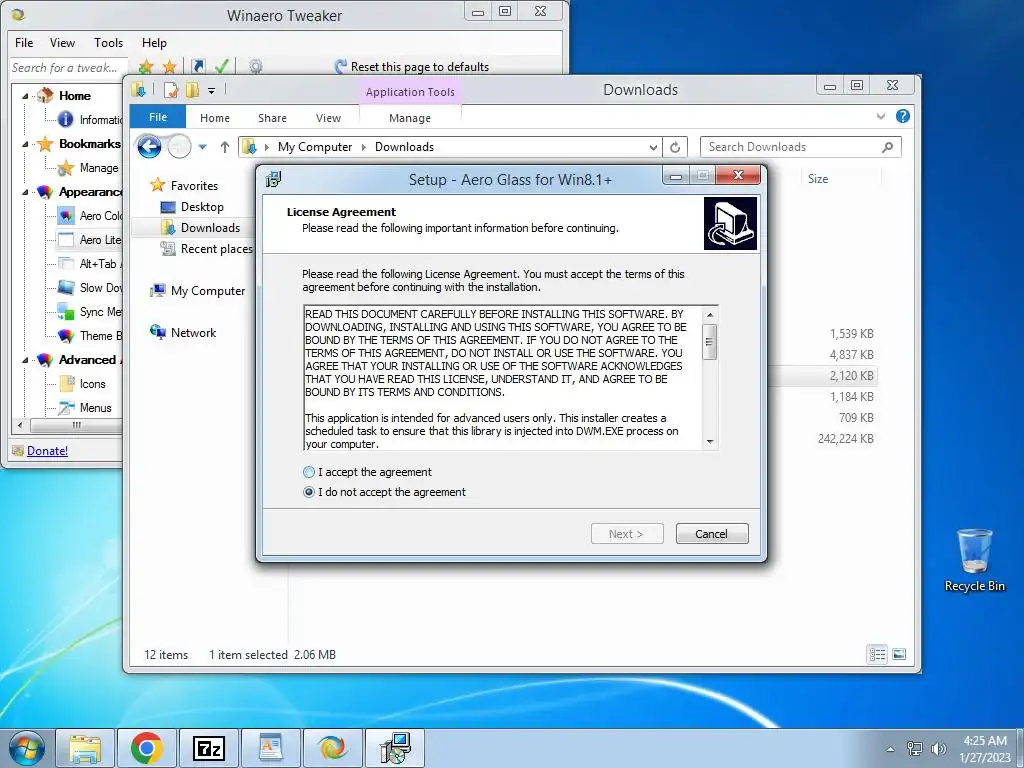The height and width of the screenshot is (768, 1024).
Task: Open Customize Quick Access Toolbar dropdown
Action: 212,91
